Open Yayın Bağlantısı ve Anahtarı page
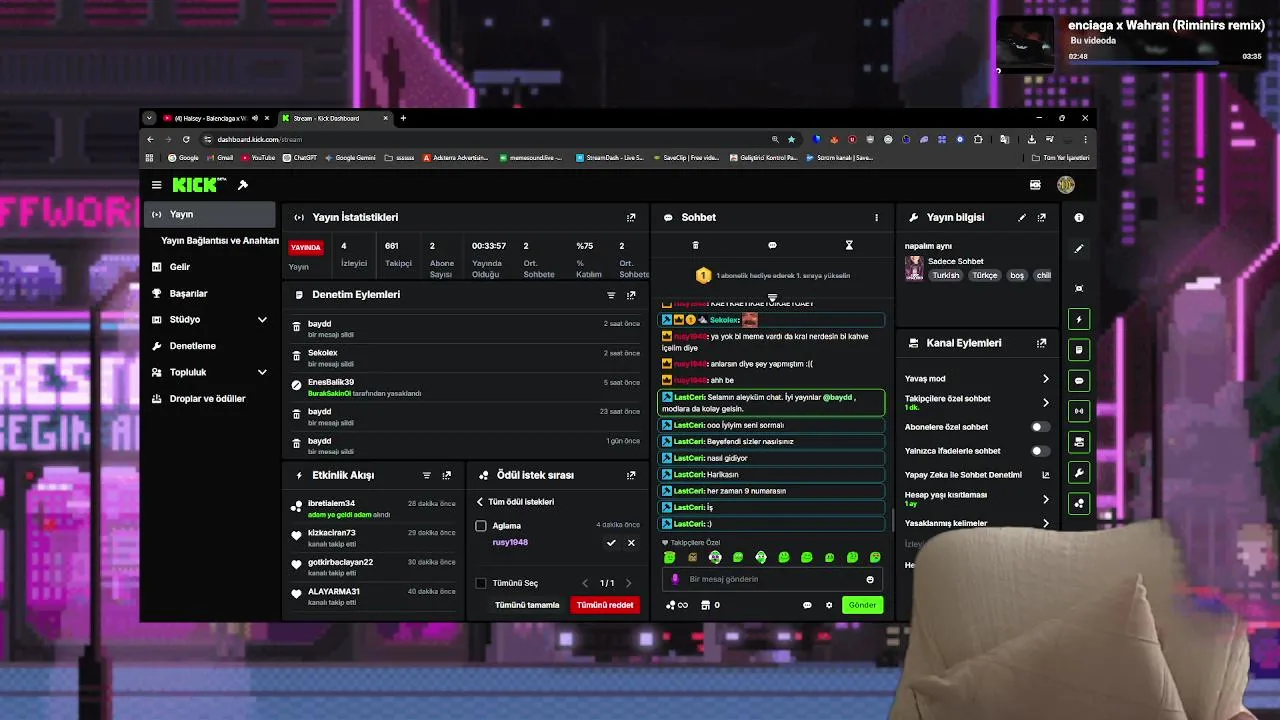Viewport: 1280px width, 720px height. point(220,241)
